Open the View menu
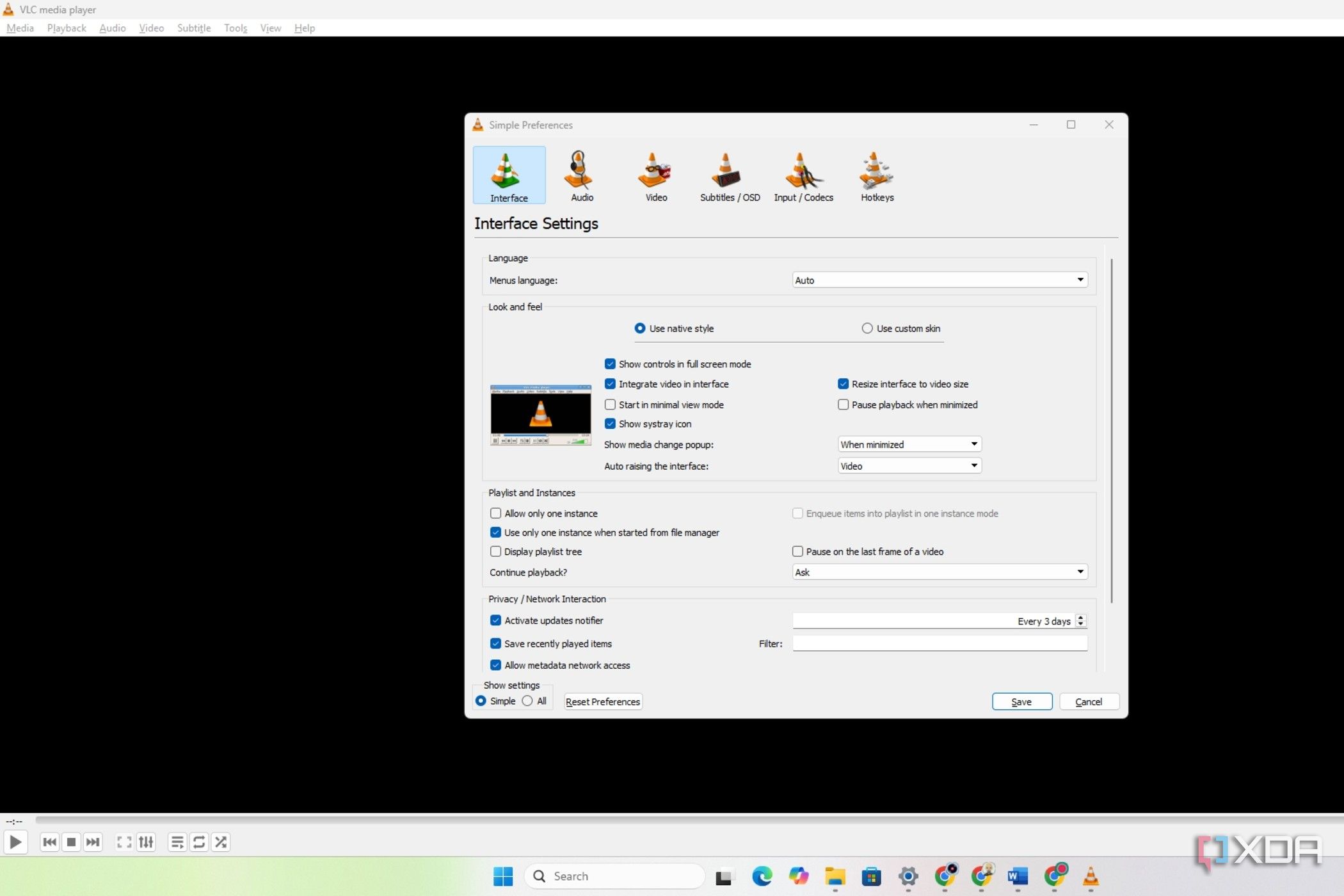1344x896 pixels. pyautogui.click(x=271, y=28)
